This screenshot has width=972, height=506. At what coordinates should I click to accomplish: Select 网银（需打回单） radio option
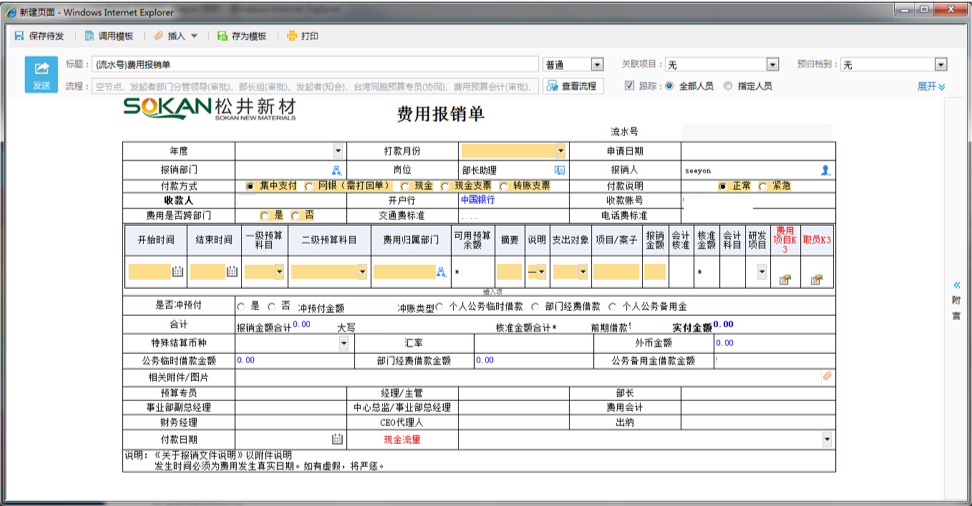click(x=309, y=186)
